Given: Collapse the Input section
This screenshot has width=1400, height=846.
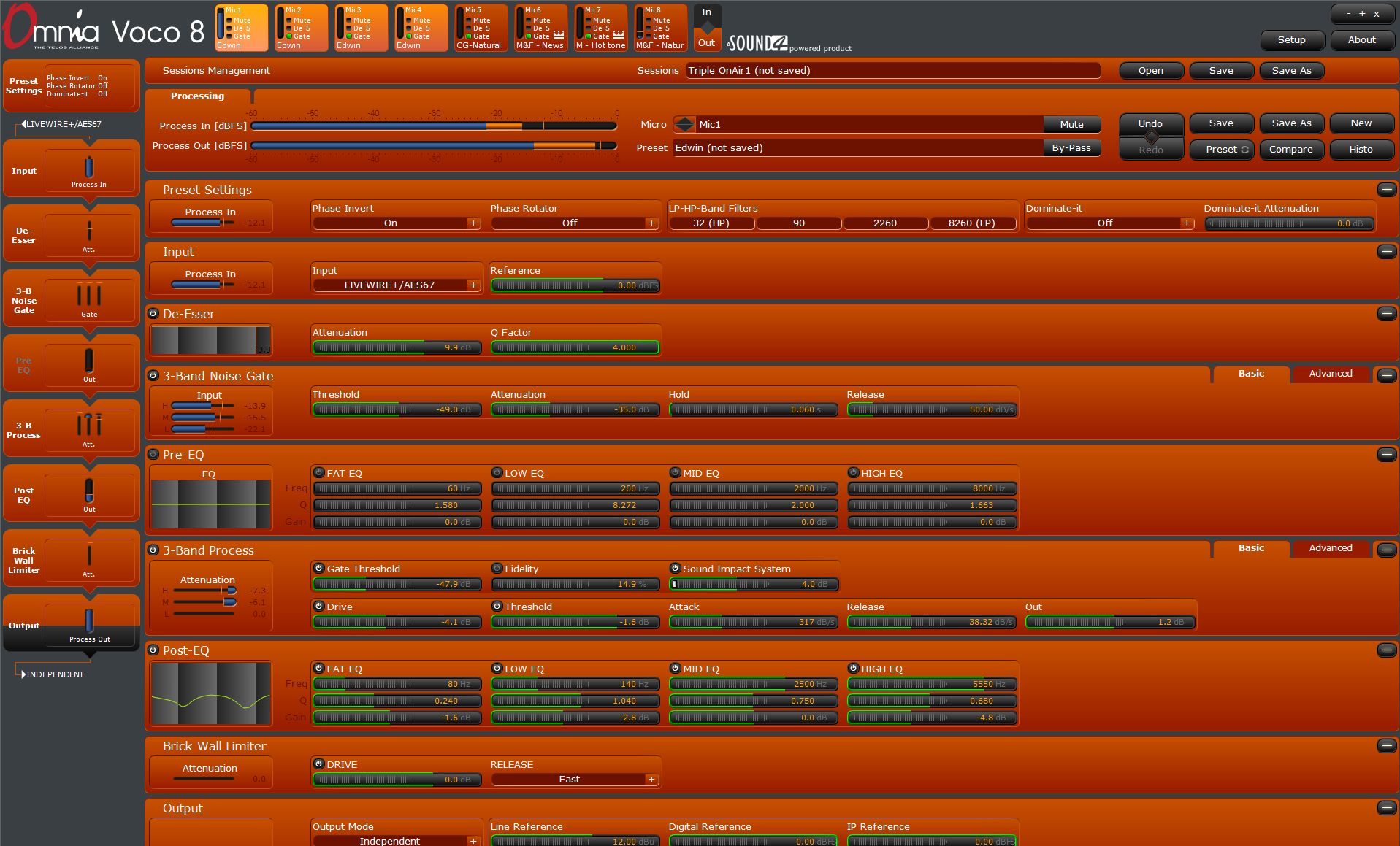Looking at the screenshot, I should pyautogui.click(x=1386, y=252).
